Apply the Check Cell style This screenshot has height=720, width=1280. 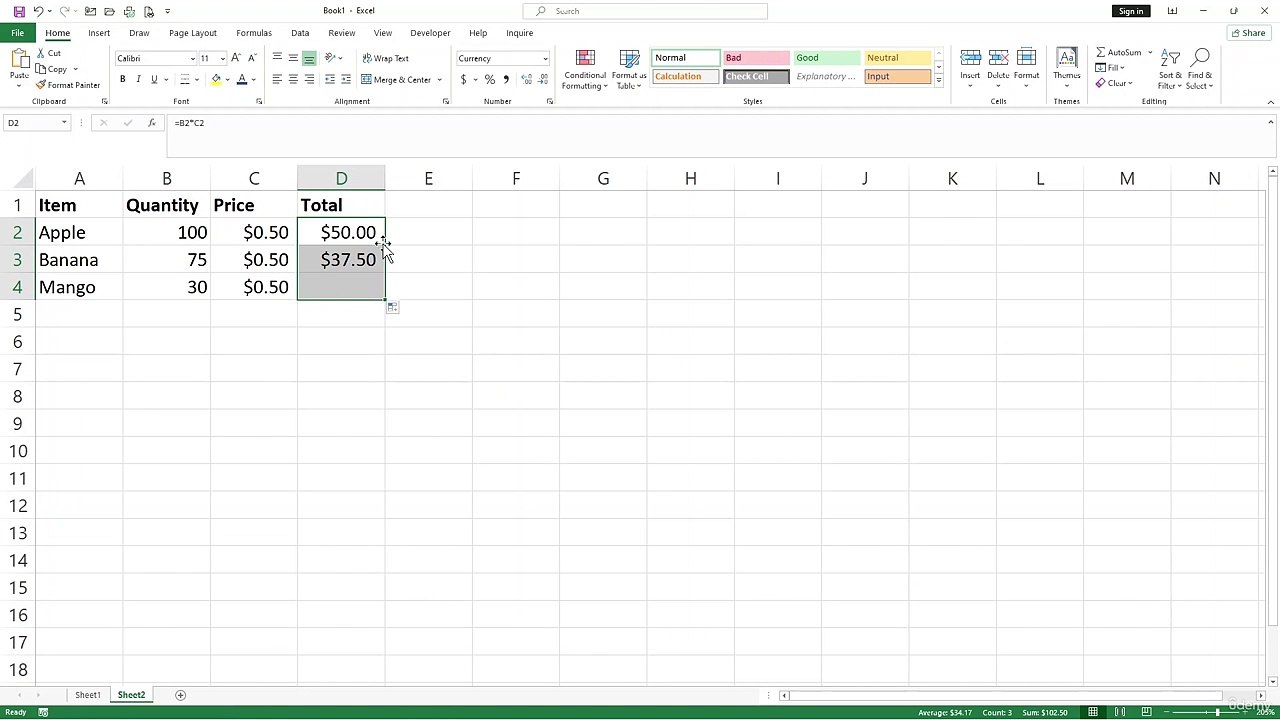click(756, 77)
